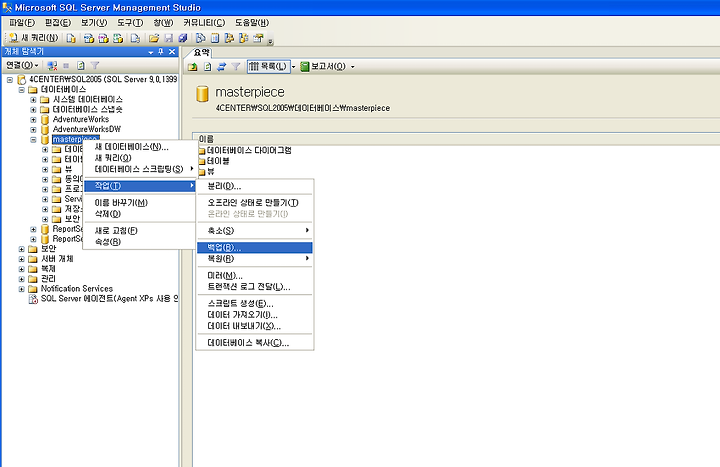Open the 보기(V) menu
Viewport: 720px width, 467px height.
click(x=94, y=23)
